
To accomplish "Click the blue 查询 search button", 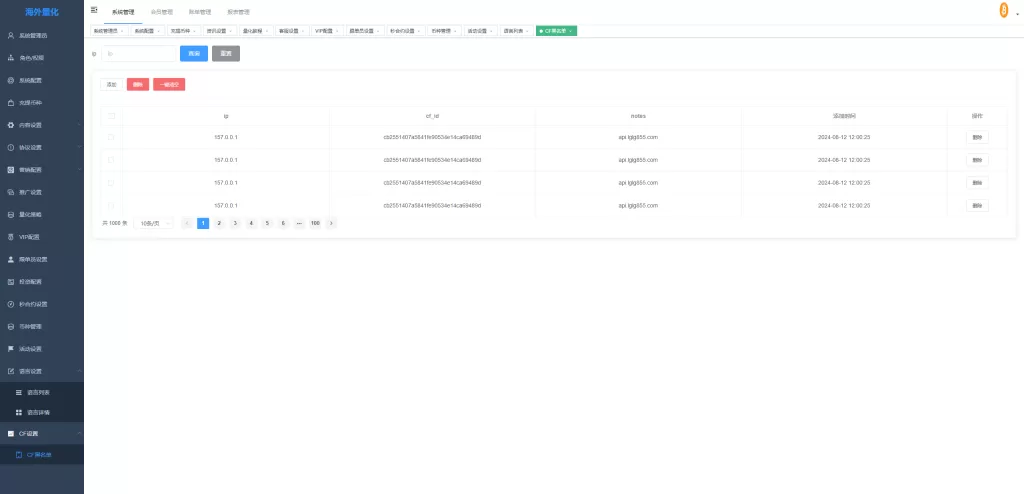I will pyautogui.click(x=193, y=53).
